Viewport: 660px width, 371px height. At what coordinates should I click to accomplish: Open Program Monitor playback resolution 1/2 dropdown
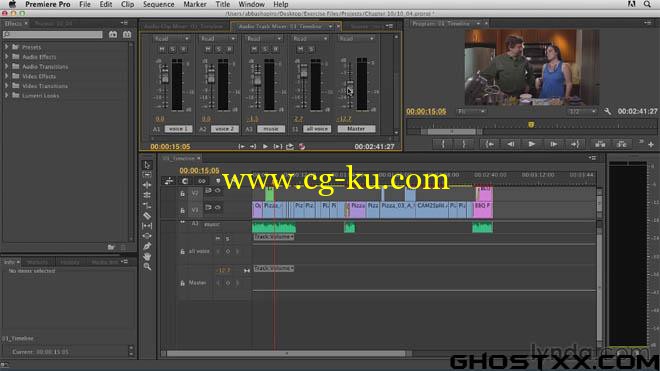coord(582,111)
